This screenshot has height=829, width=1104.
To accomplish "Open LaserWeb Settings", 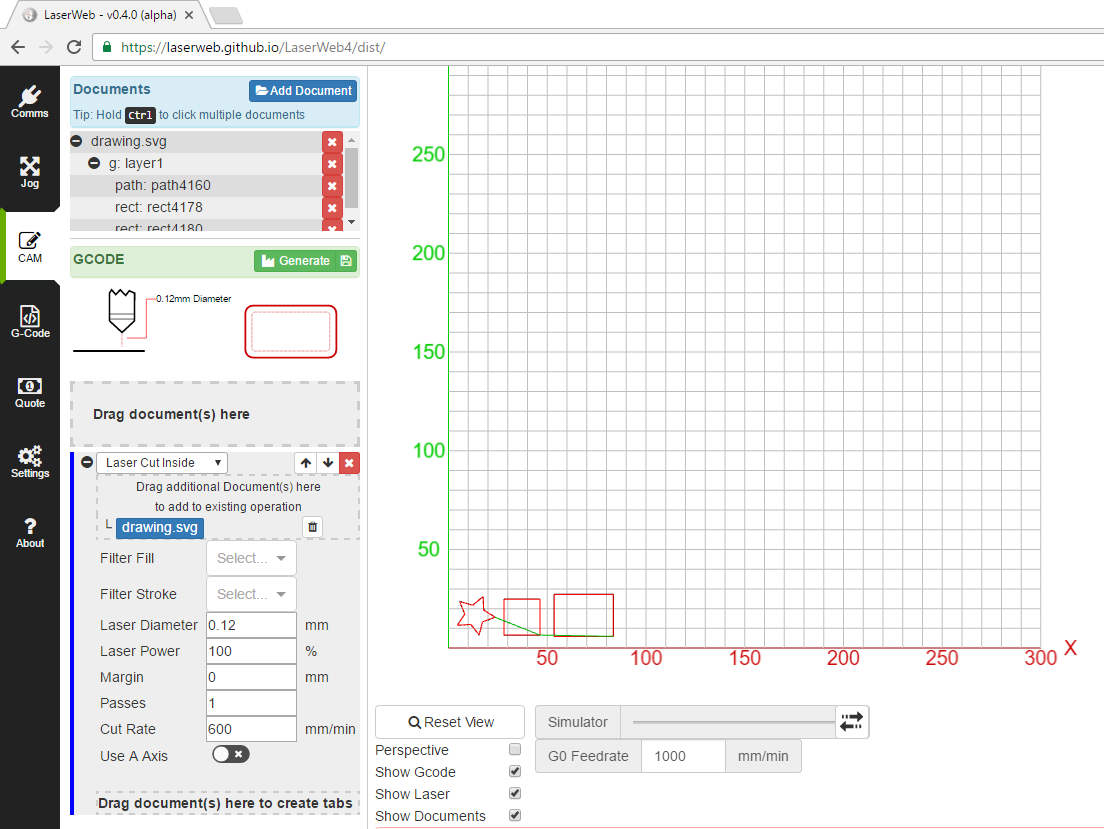I will click(x=30, y=461).
